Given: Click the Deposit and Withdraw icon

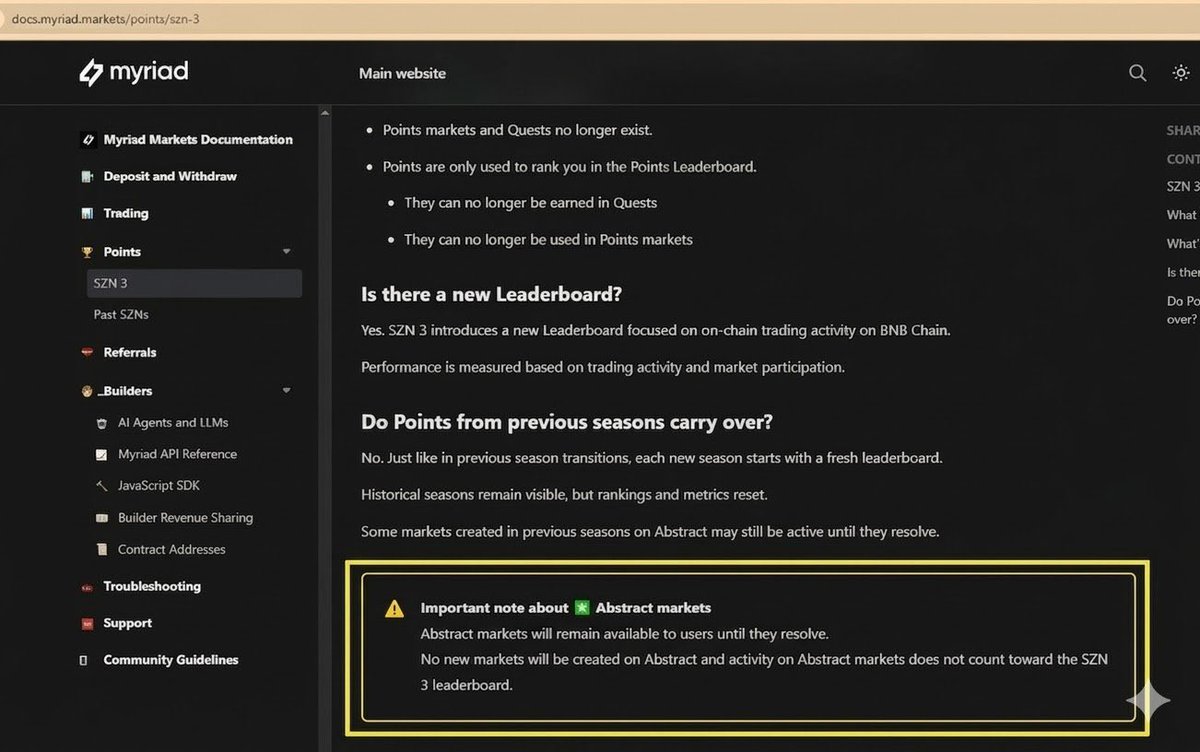Looking at the screenshot, I should 87,177.
